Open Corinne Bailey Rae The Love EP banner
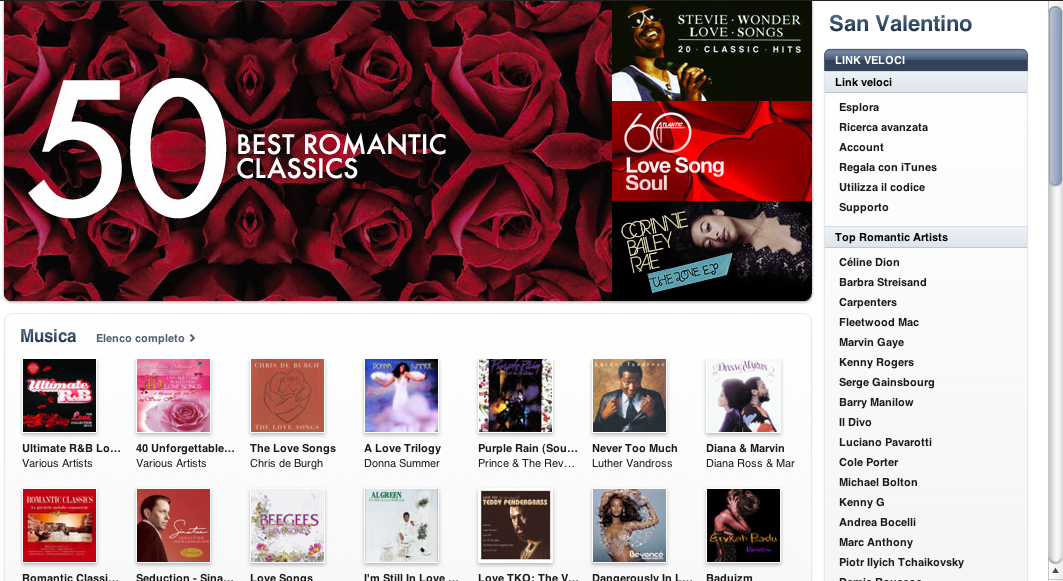Viewport: 1063px width, 581px height. pos(712,251)
